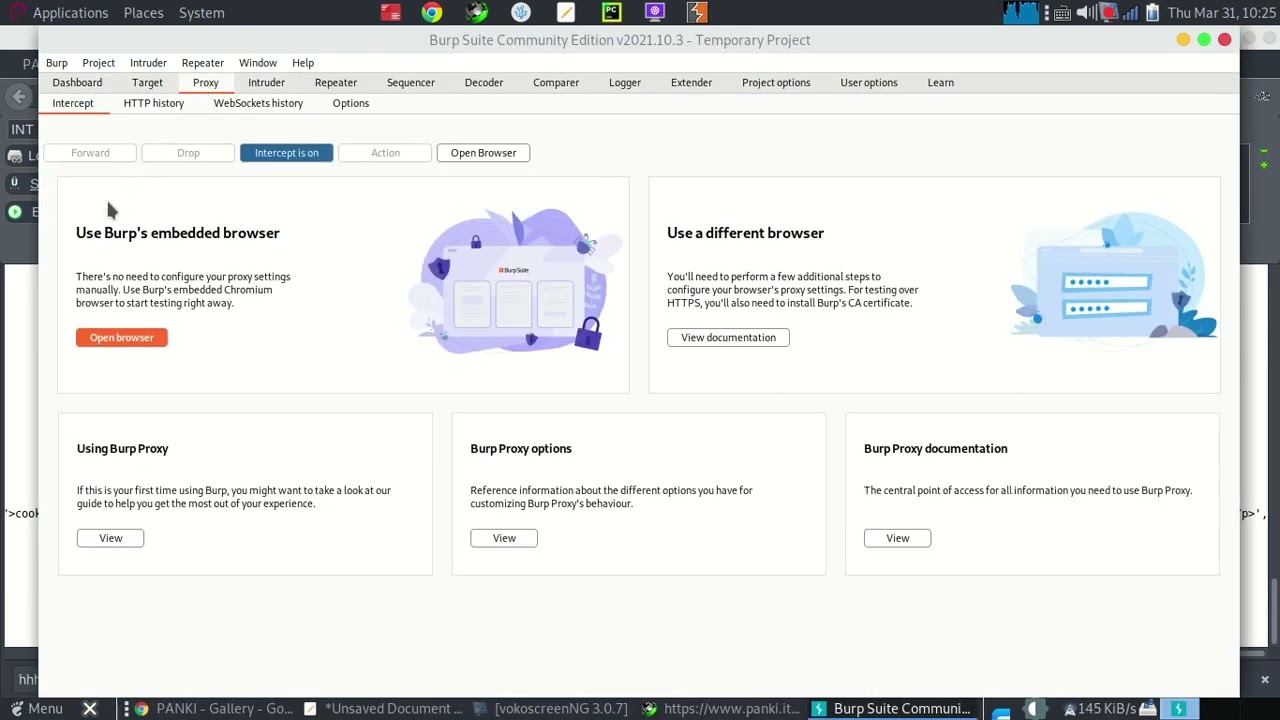
Task: Open the network signal tray icon
Action: 1130,13
